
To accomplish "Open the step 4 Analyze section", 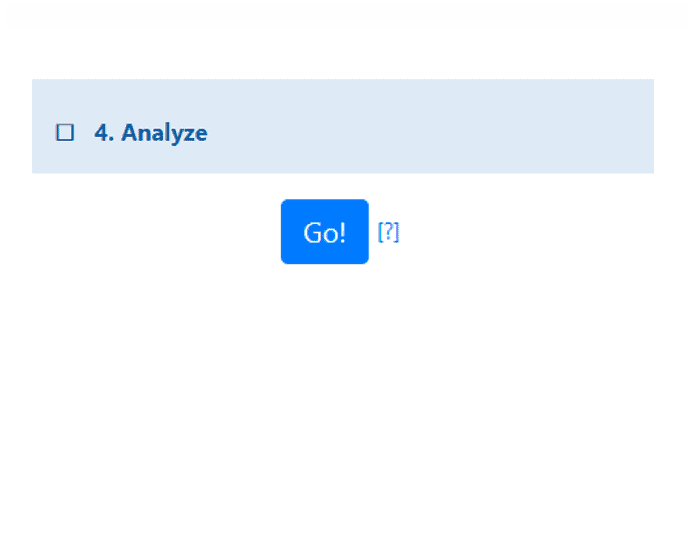I will [x=343, y=126].
